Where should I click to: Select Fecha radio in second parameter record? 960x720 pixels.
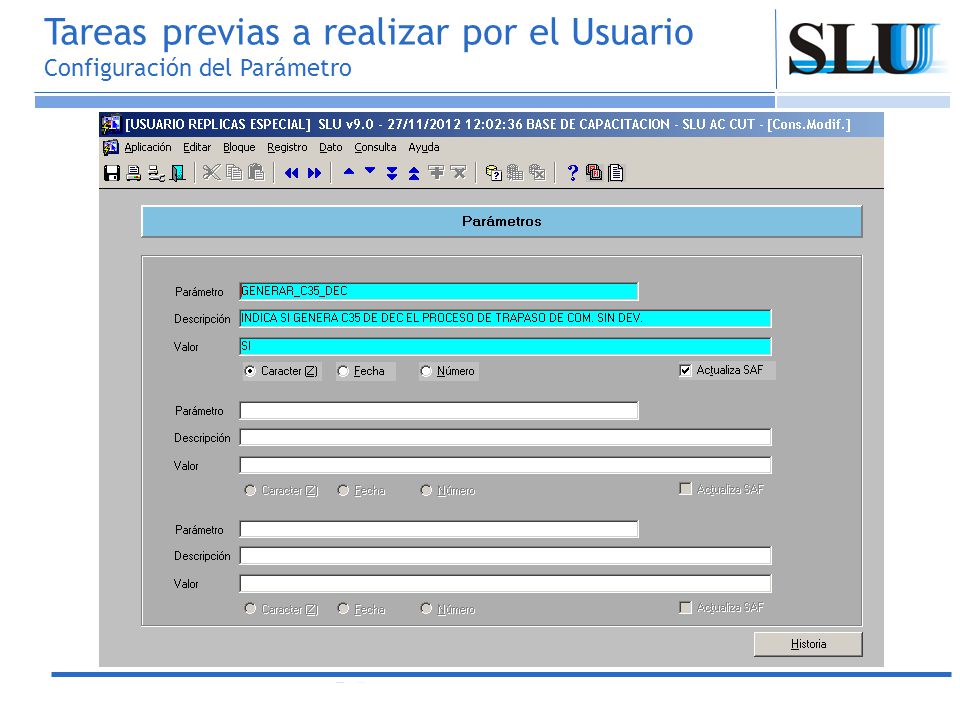pyautogui.click(x=343, y=490)
